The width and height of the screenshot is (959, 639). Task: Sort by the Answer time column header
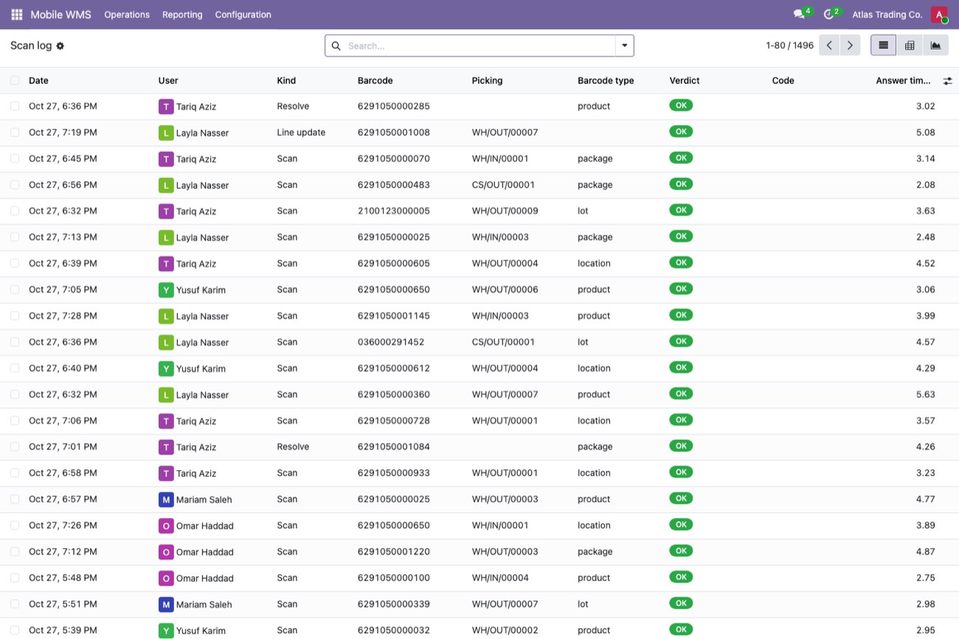point(903,81)
